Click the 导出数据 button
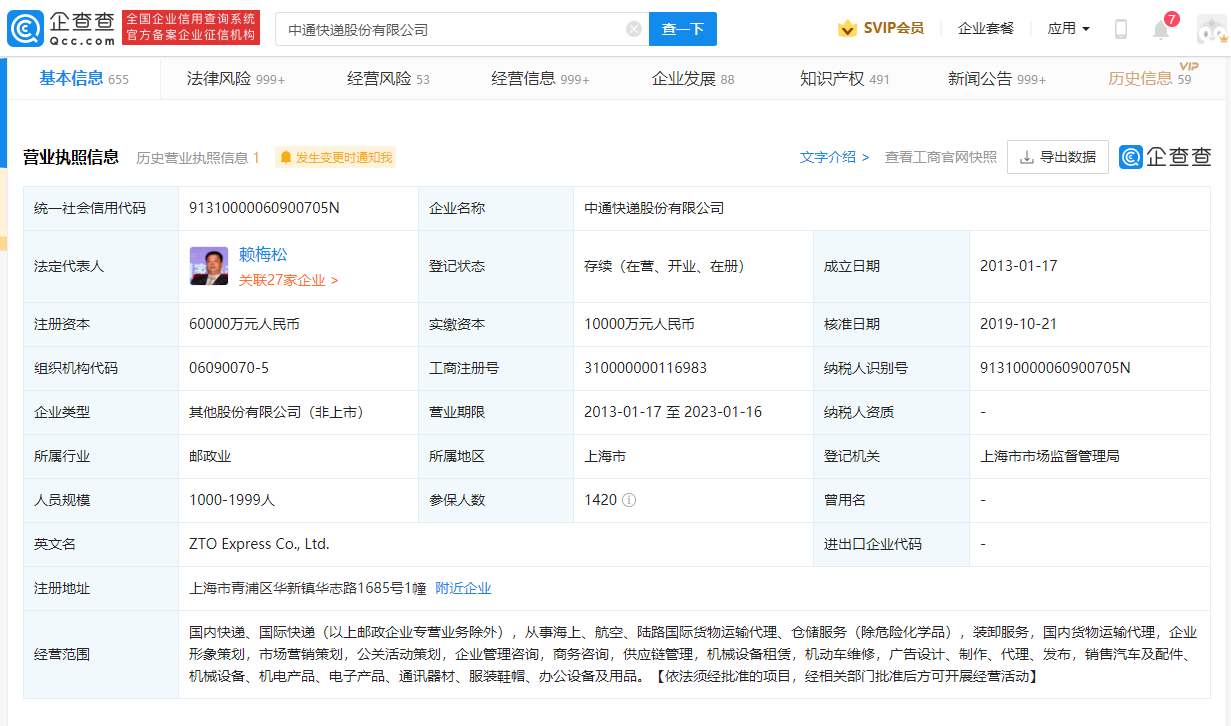 pyautogui.click(x=1058, y=157)
